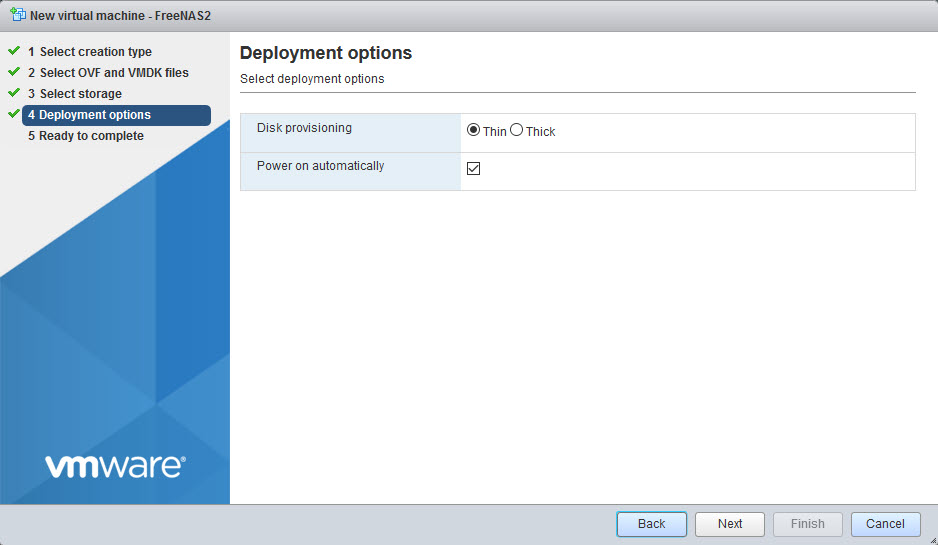This screenshot has width=938, height=545.
Task: Select Thin disk provisioning
Action: coord(473,130)
